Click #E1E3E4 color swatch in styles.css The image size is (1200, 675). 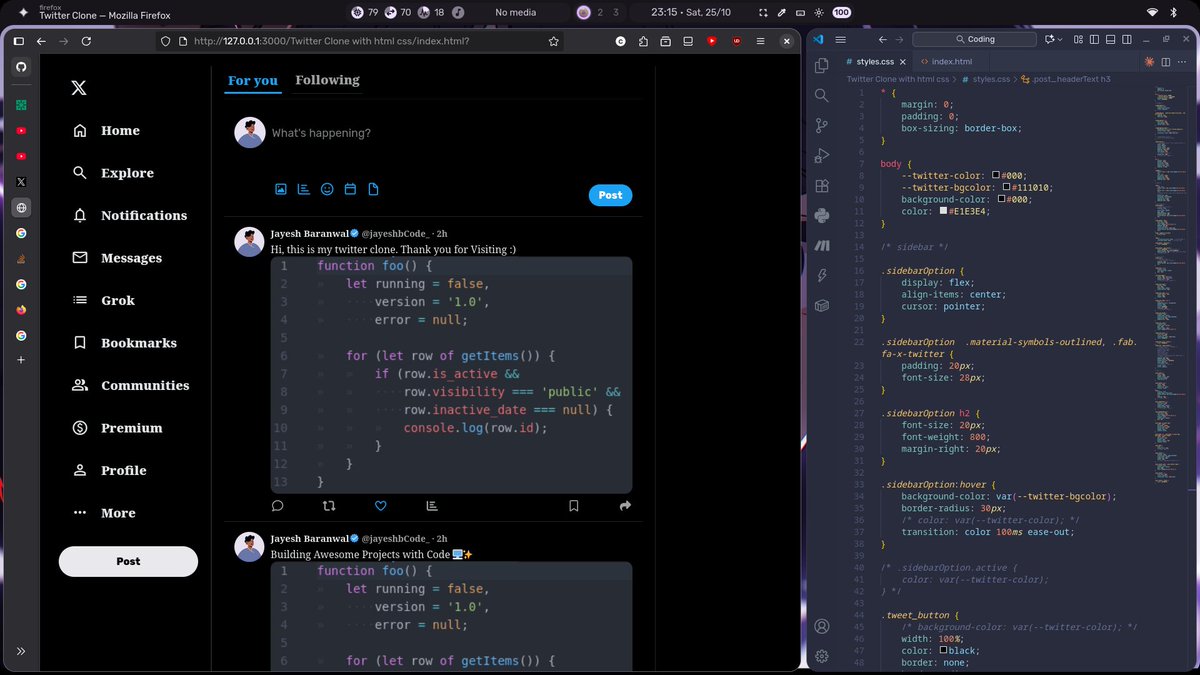tap(942, 211)
